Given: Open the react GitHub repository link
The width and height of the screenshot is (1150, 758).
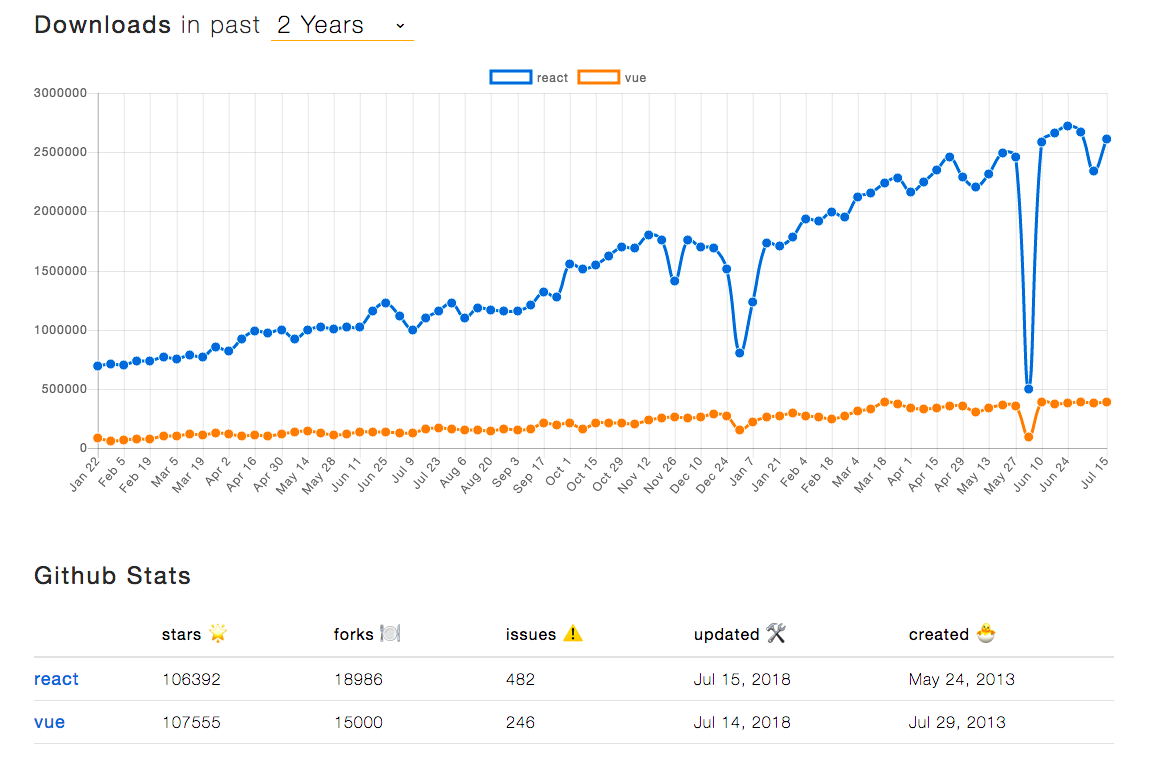Looking at the screenshot, I should tap(56, 679).
